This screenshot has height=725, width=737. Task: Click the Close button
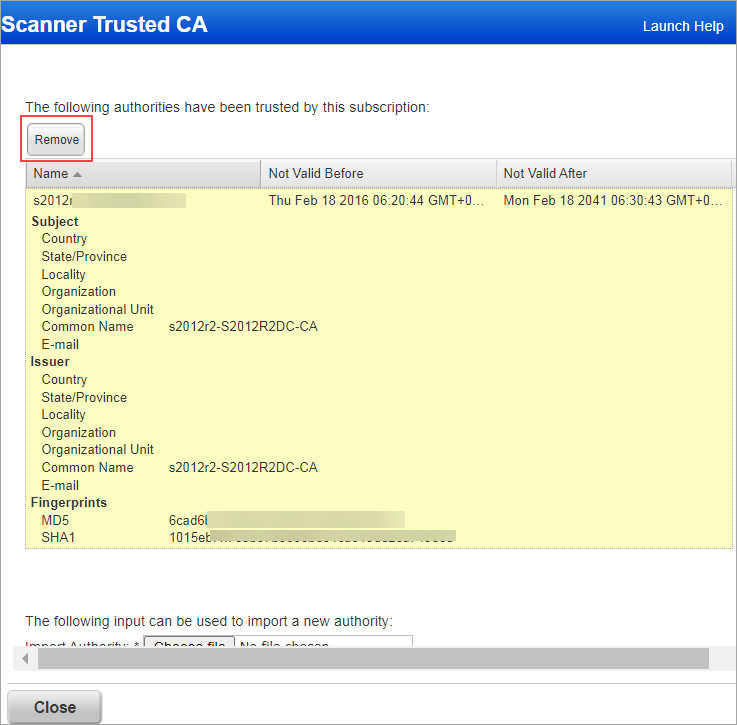(x=55, y=707)
